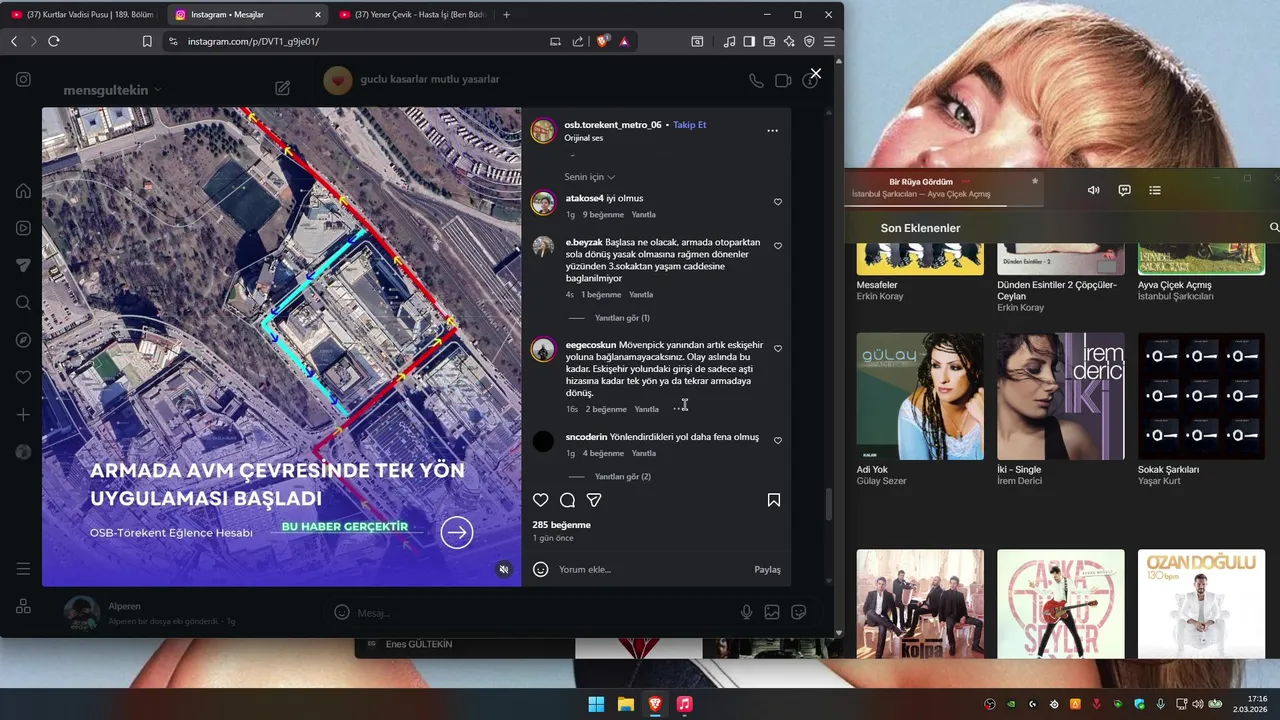
Task: Reply to atakose4 with Yanıtla
Action: (x=643, y=215)
